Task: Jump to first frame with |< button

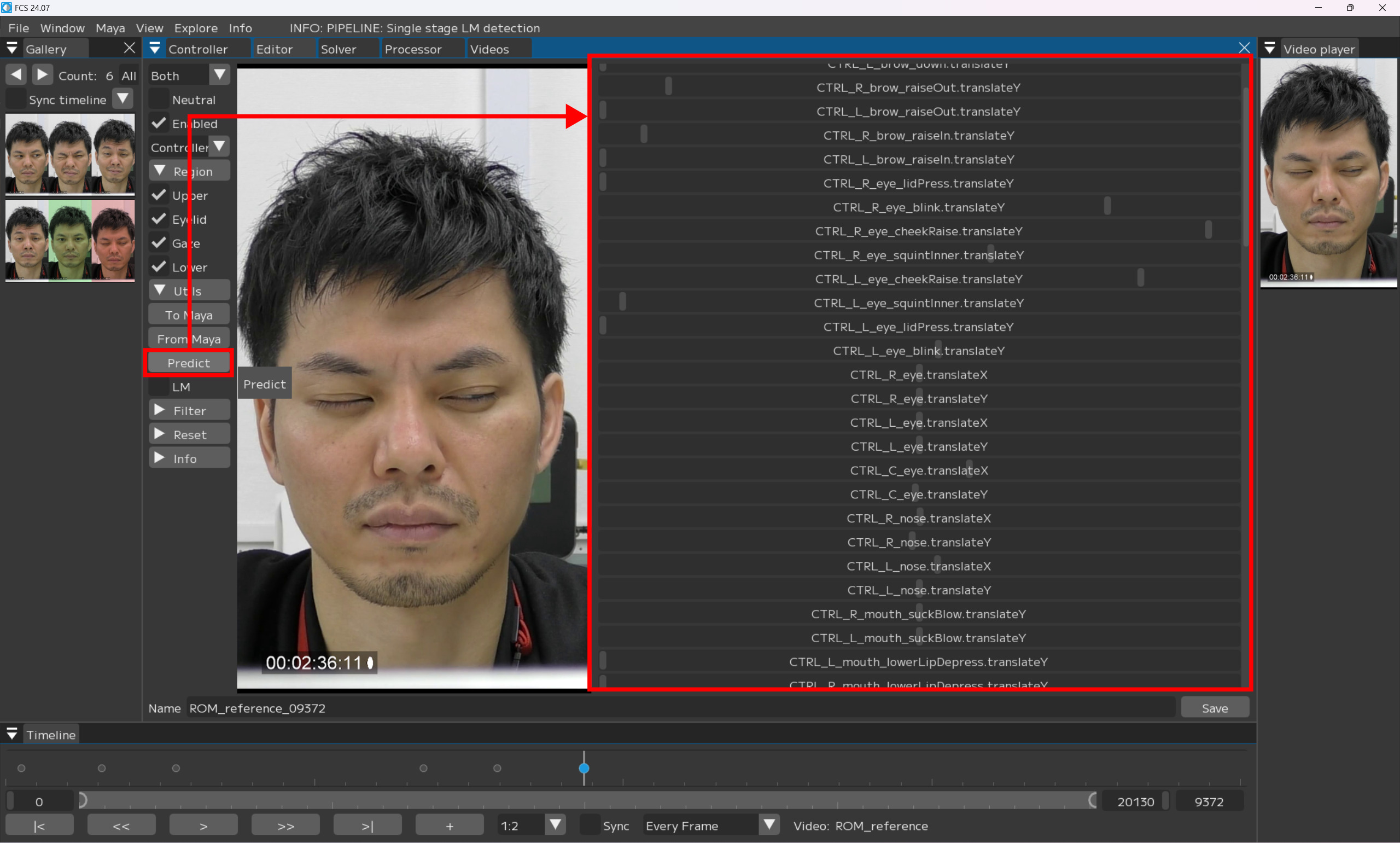Action: click(39, 825)
